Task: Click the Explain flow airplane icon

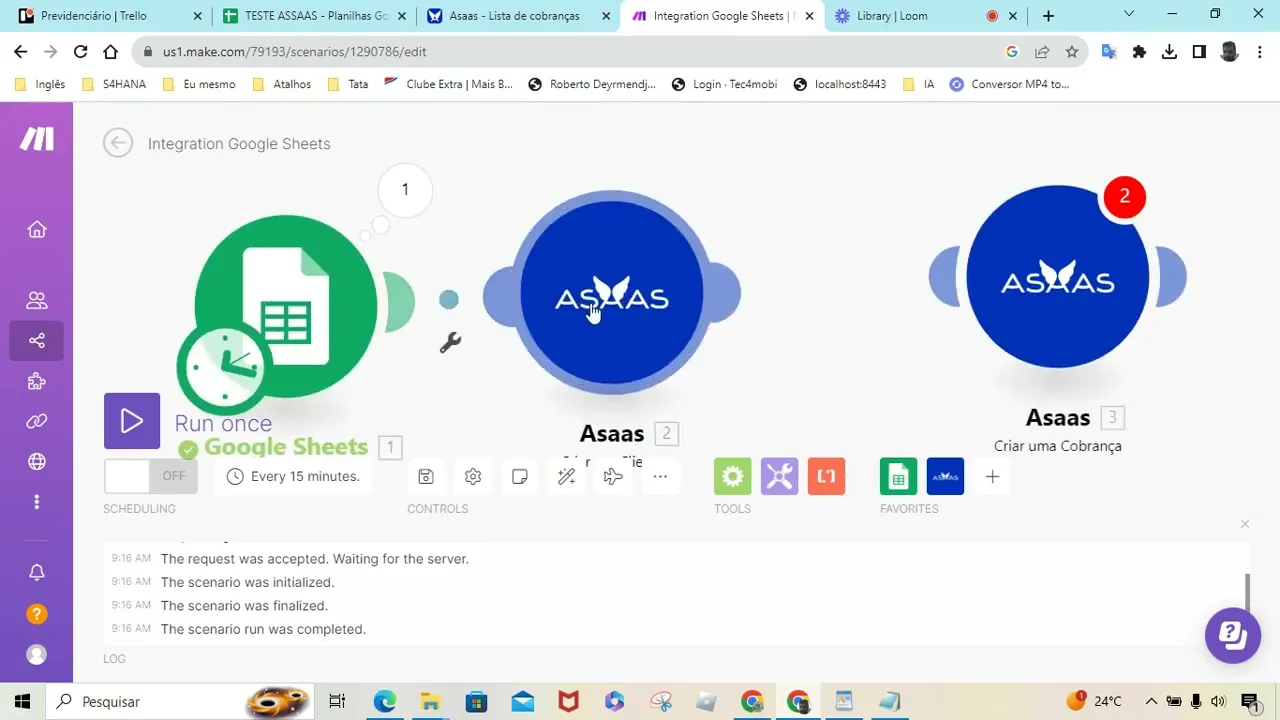Action: tap(613, 476)
